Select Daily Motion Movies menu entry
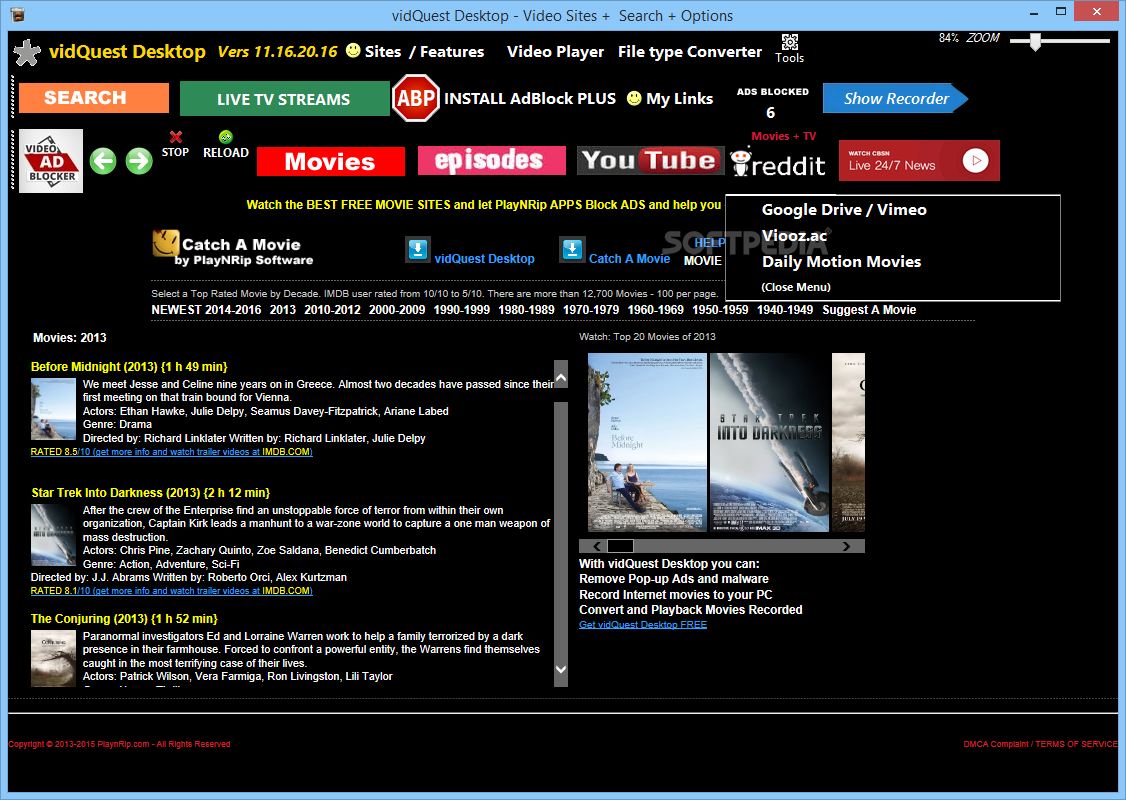 [841, 261]
